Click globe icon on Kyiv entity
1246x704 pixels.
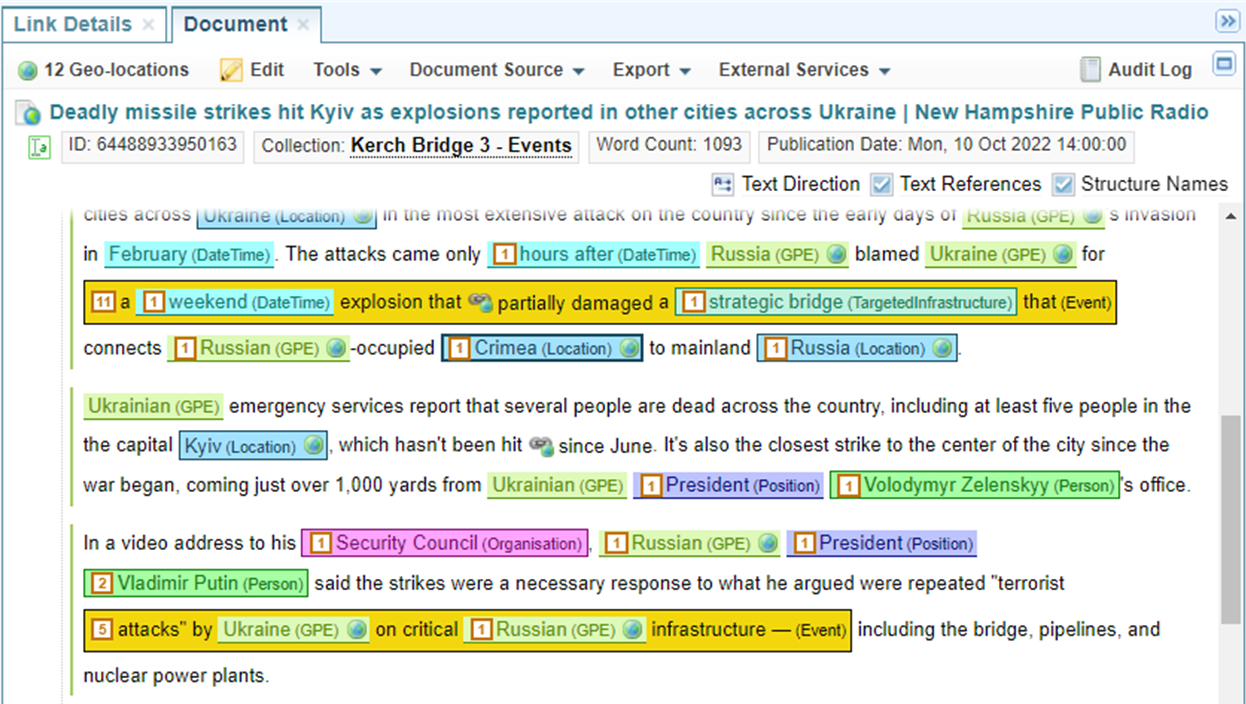click(313, 445)
